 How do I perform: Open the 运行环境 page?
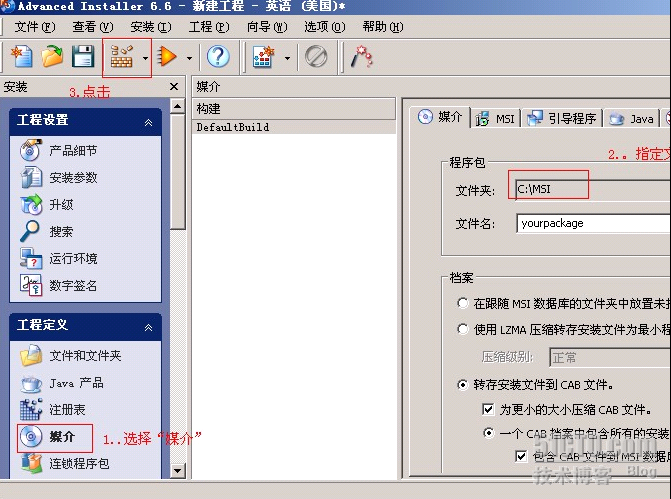[x=59, y=258]
